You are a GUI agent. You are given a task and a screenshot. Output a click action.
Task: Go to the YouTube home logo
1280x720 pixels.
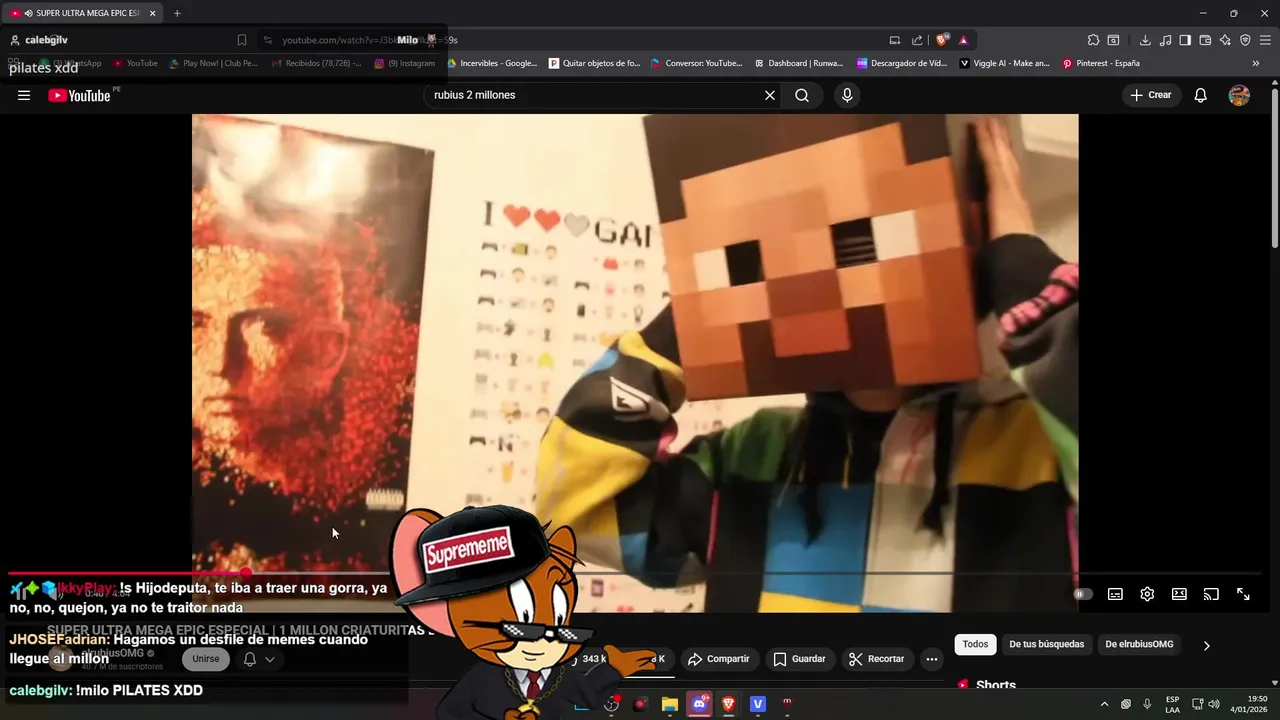[x=79, y=95]
